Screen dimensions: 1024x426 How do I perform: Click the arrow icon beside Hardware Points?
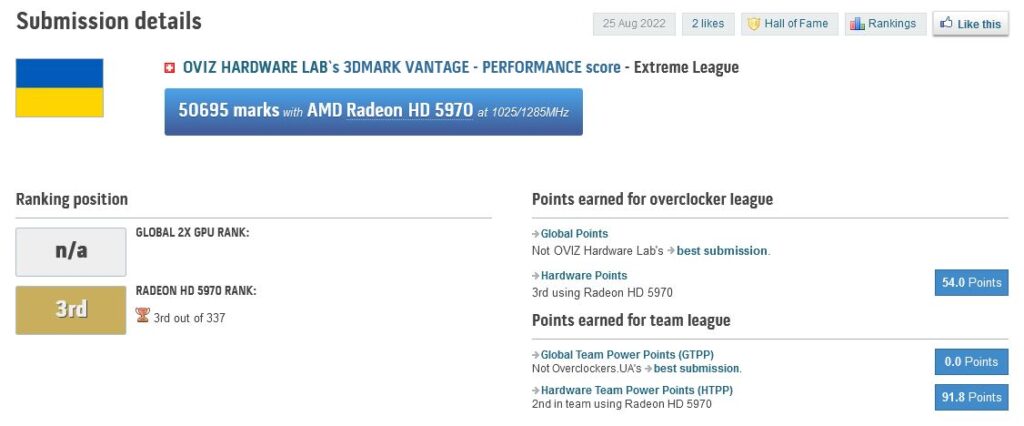[536, 276]
